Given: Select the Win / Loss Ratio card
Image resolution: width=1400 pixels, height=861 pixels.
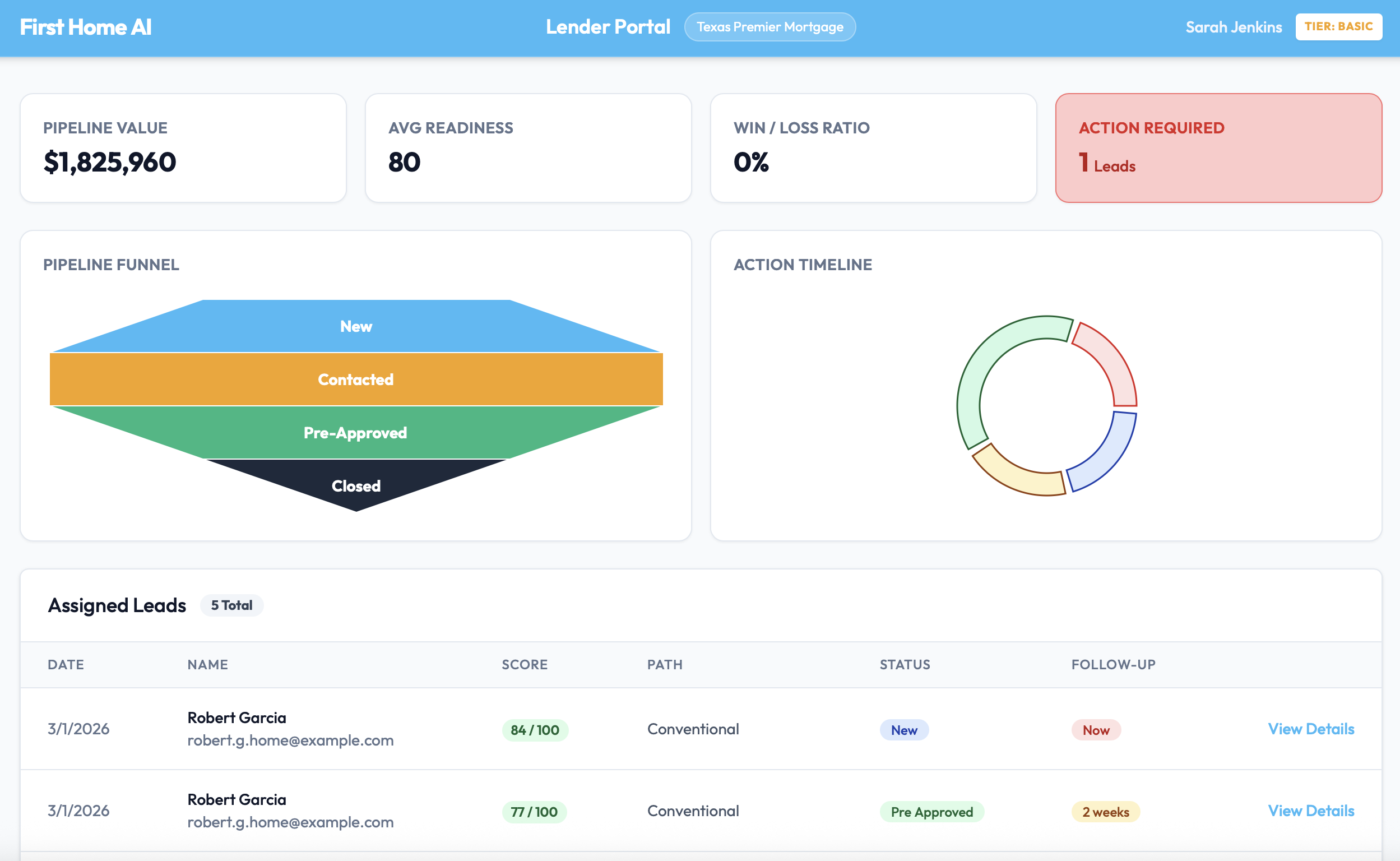Looking at the screenshot, I should click(x=873, y=148).
